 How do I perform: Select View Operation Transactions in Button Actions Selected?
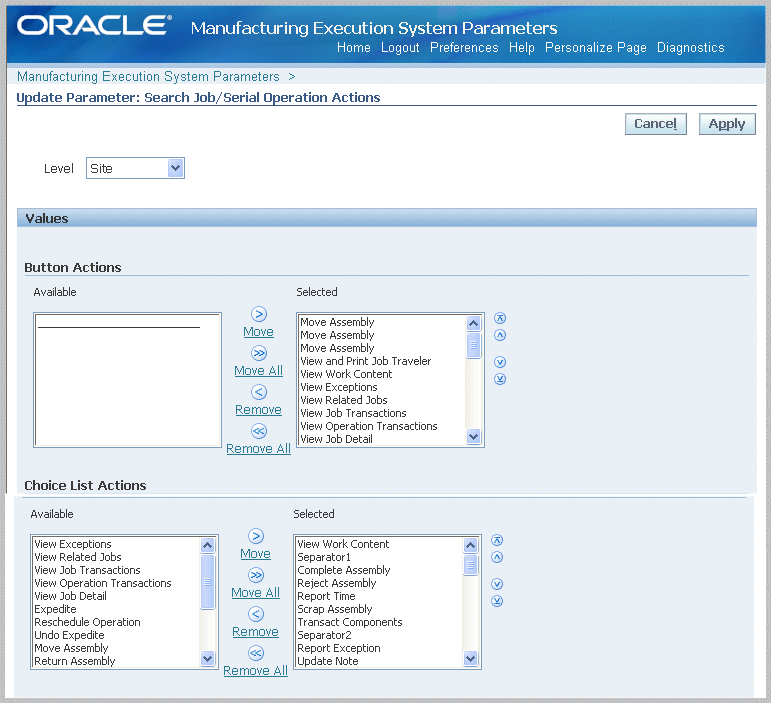point(369,426)
